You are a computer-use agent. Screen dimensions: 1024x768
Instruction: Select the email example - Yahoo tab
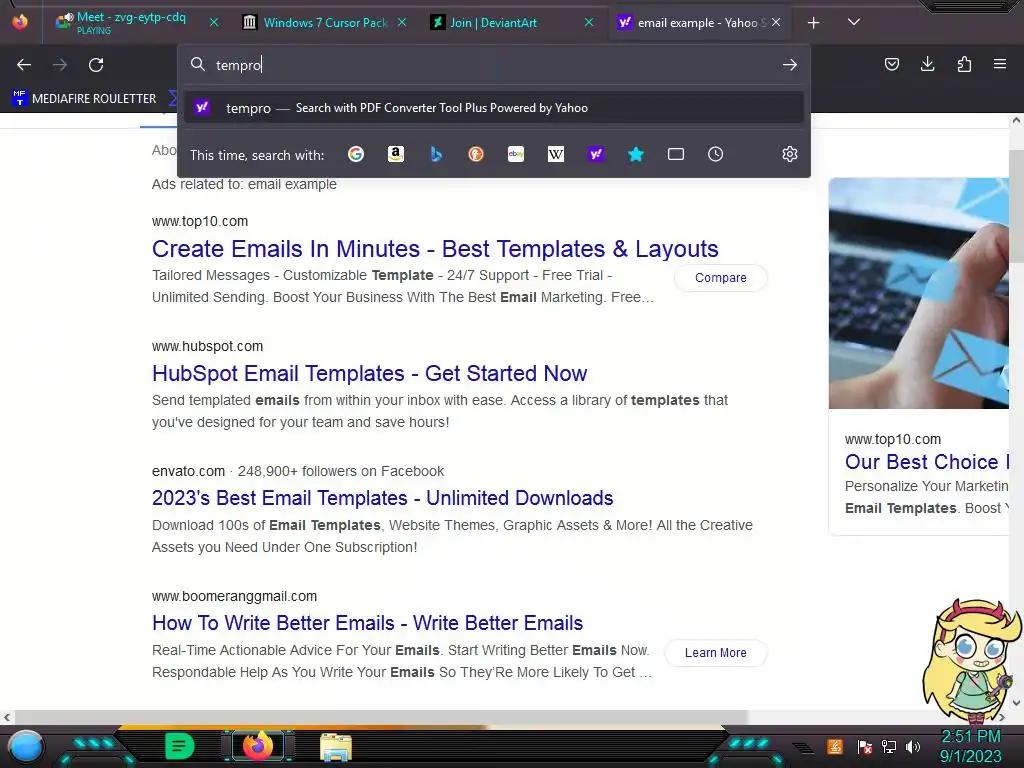click(x=699, y=22)
